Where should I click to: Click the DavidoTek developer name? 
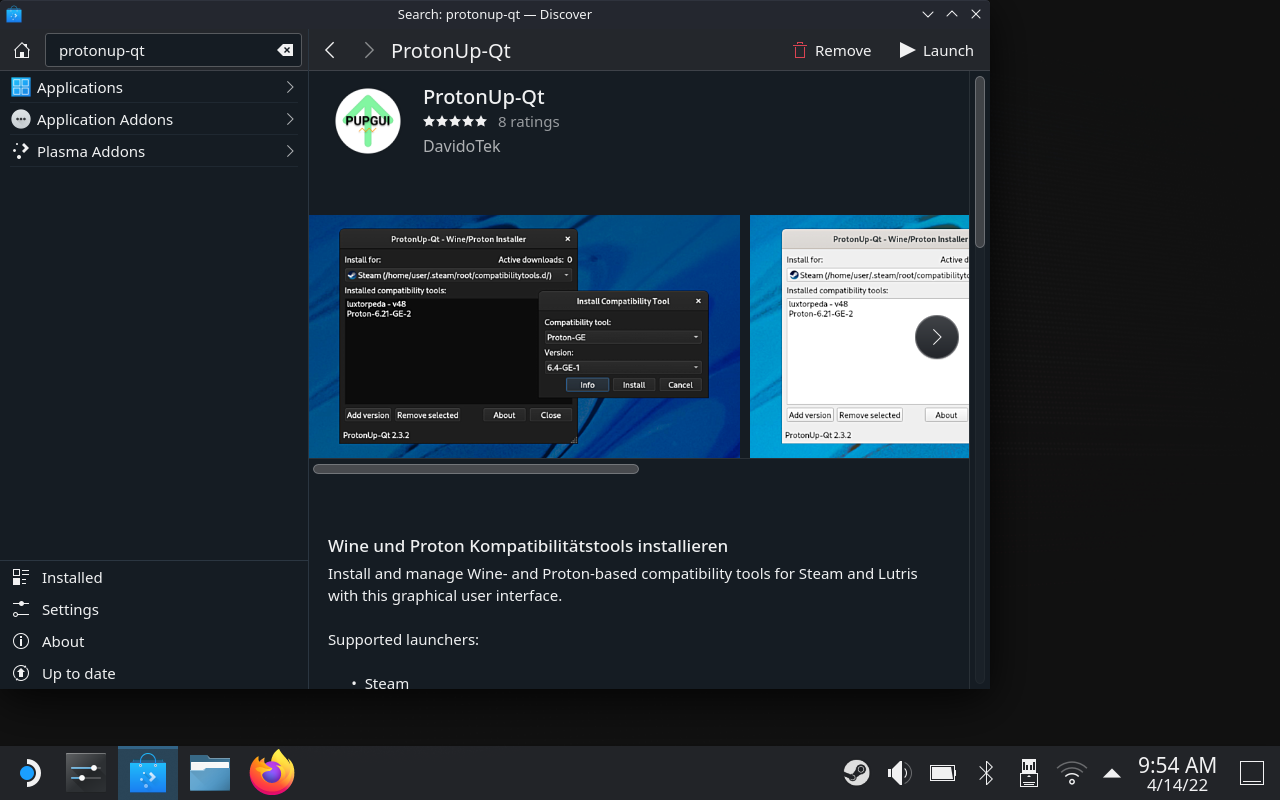pos(462,146)
